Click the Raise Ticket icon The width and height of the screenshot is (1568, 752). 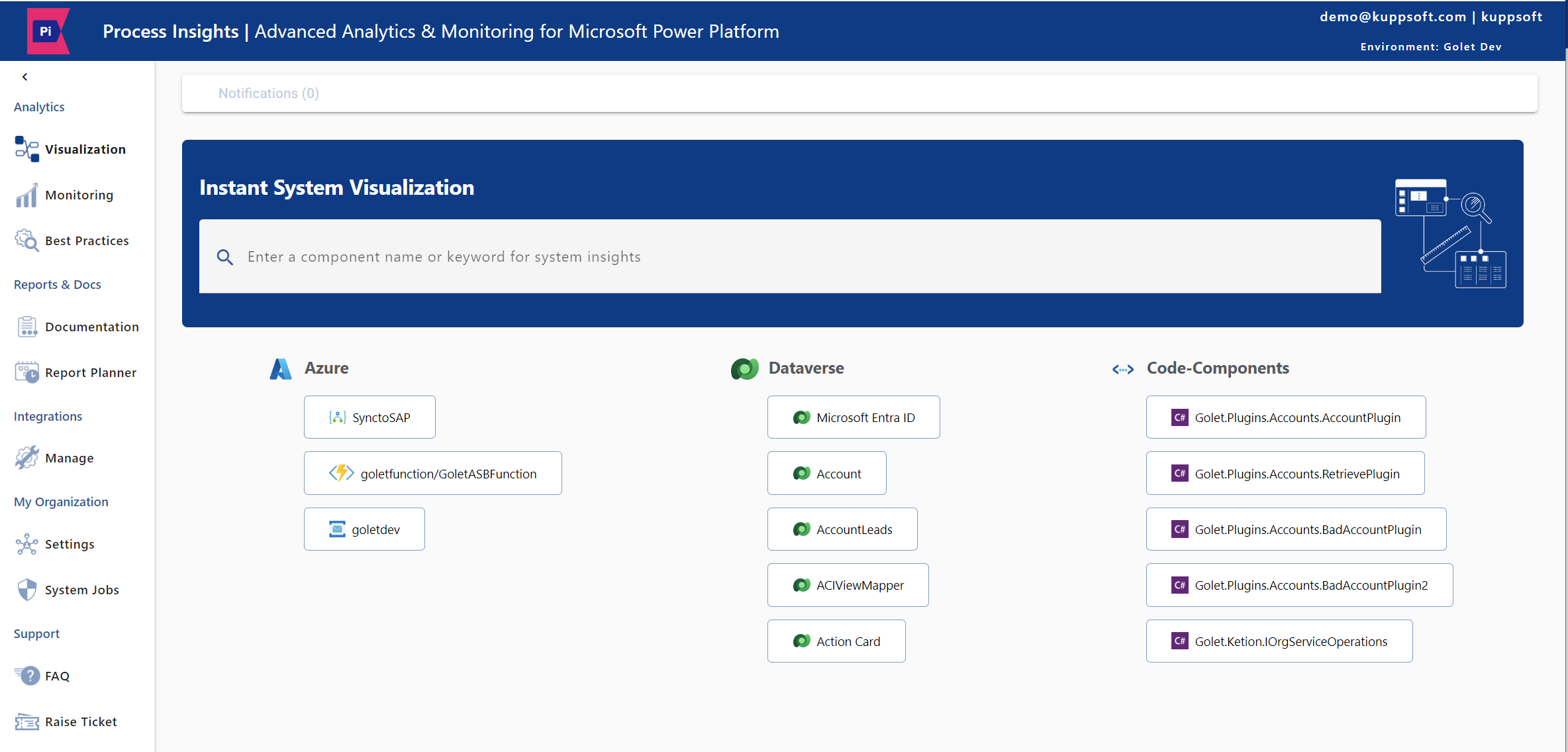[x=26, y=722]
